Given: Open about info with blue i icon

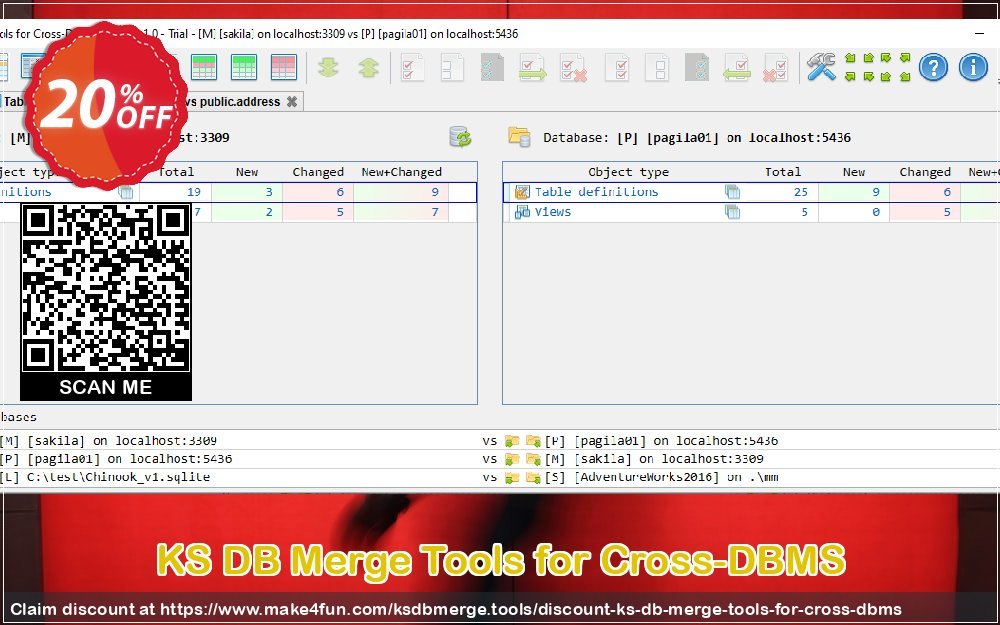Looking at the screenshot, I should click(x=973, y=67).
